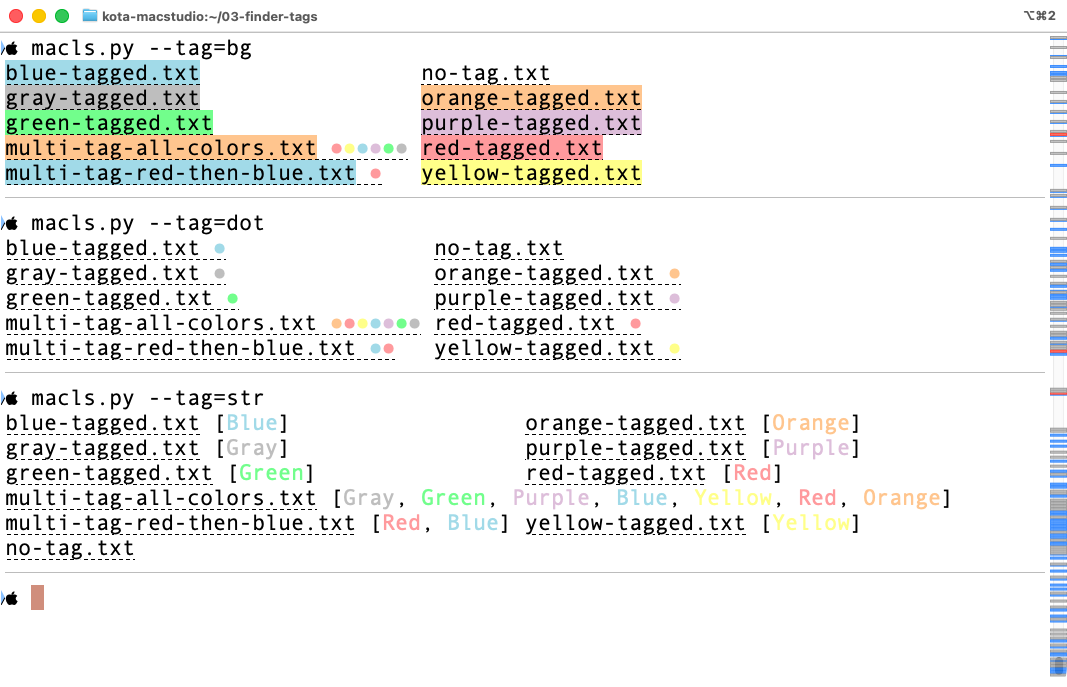Click 'blue-tagged.txt' in the dot listing
1067x687 pixels.
[102, 249]
